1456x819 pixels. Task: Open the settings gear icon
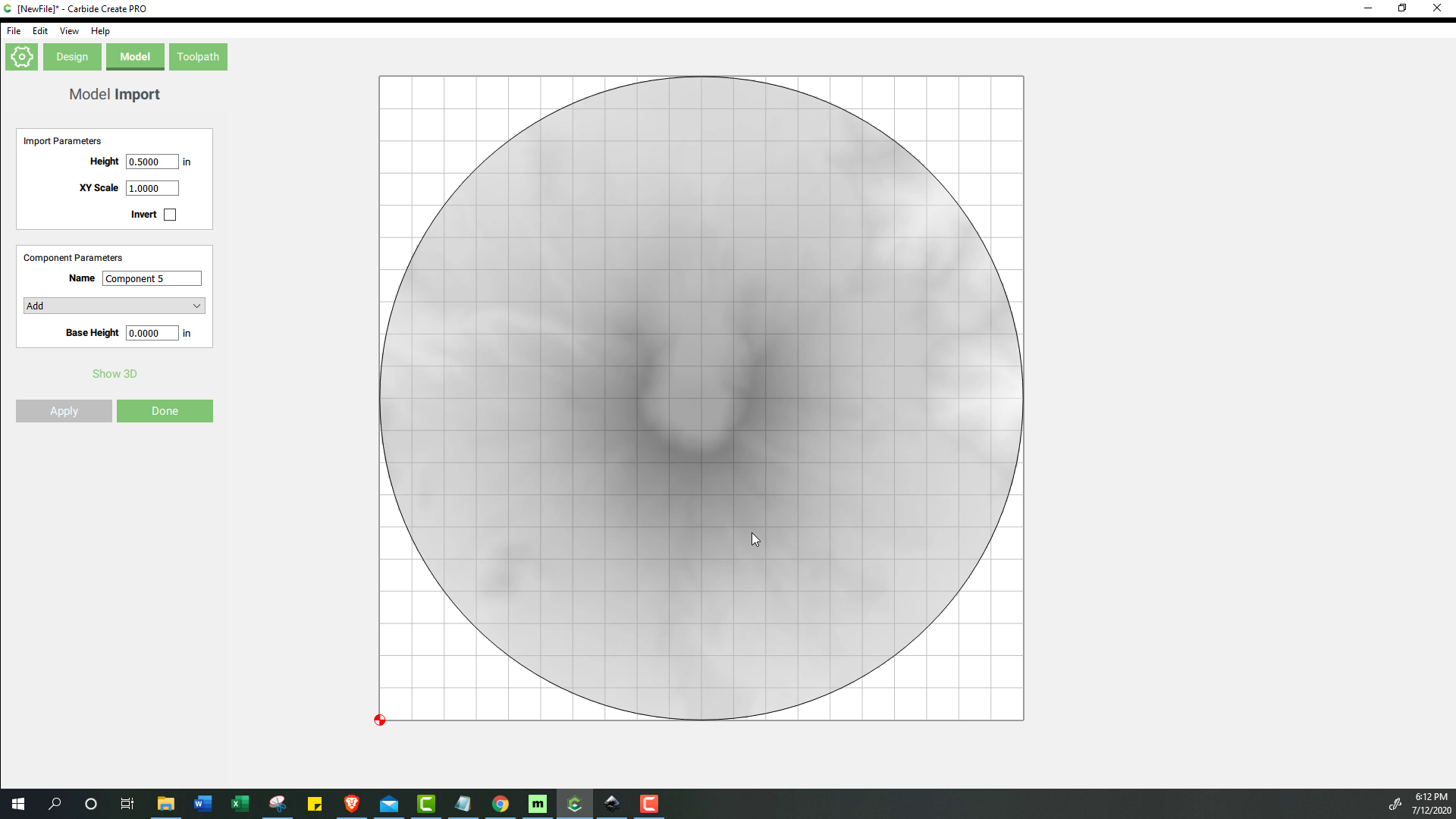tap(21, 56)
